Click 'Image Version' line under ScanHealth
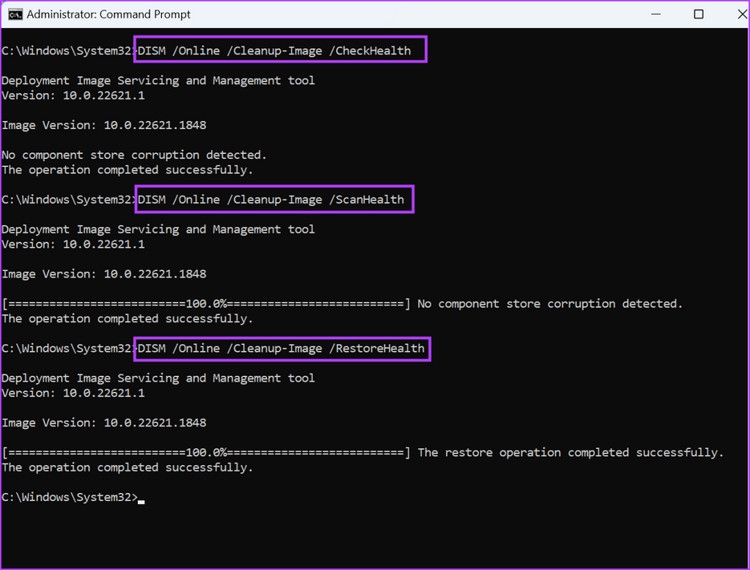 104,274
